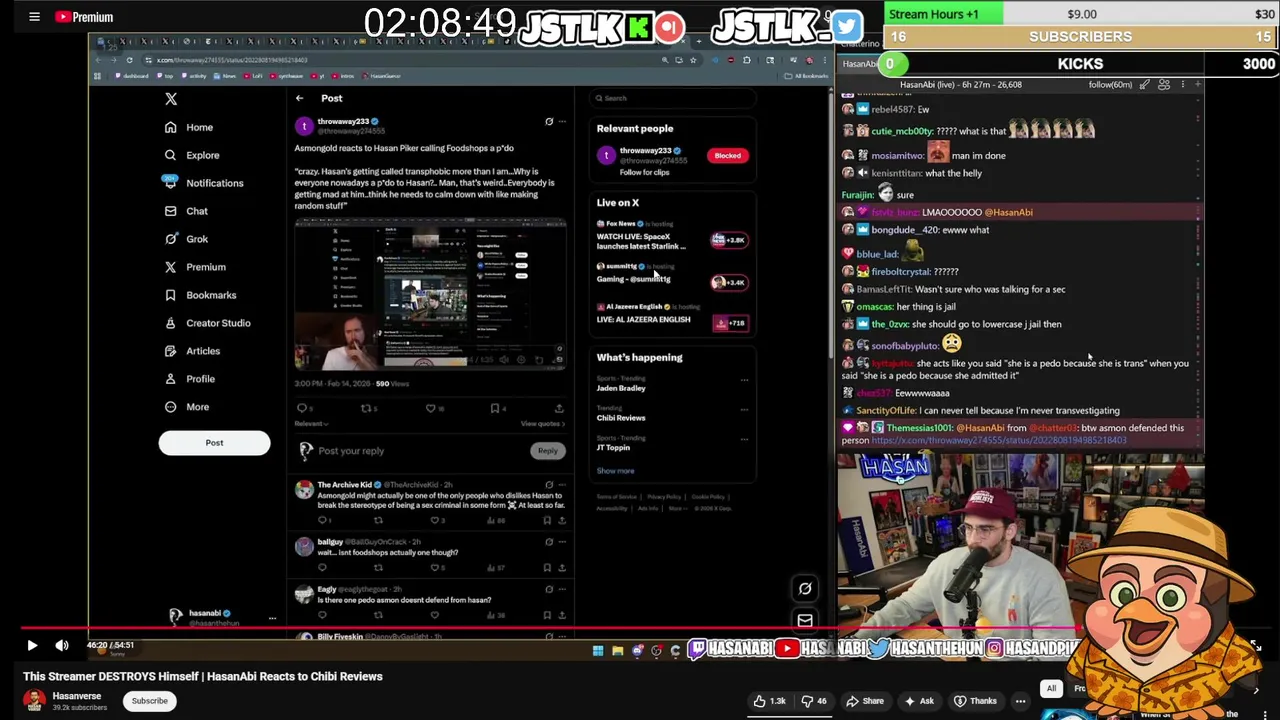This screenshot has width=1280, height=720.
Task: Dislike the video showing 46 dislikes
Action: (813, 701)
